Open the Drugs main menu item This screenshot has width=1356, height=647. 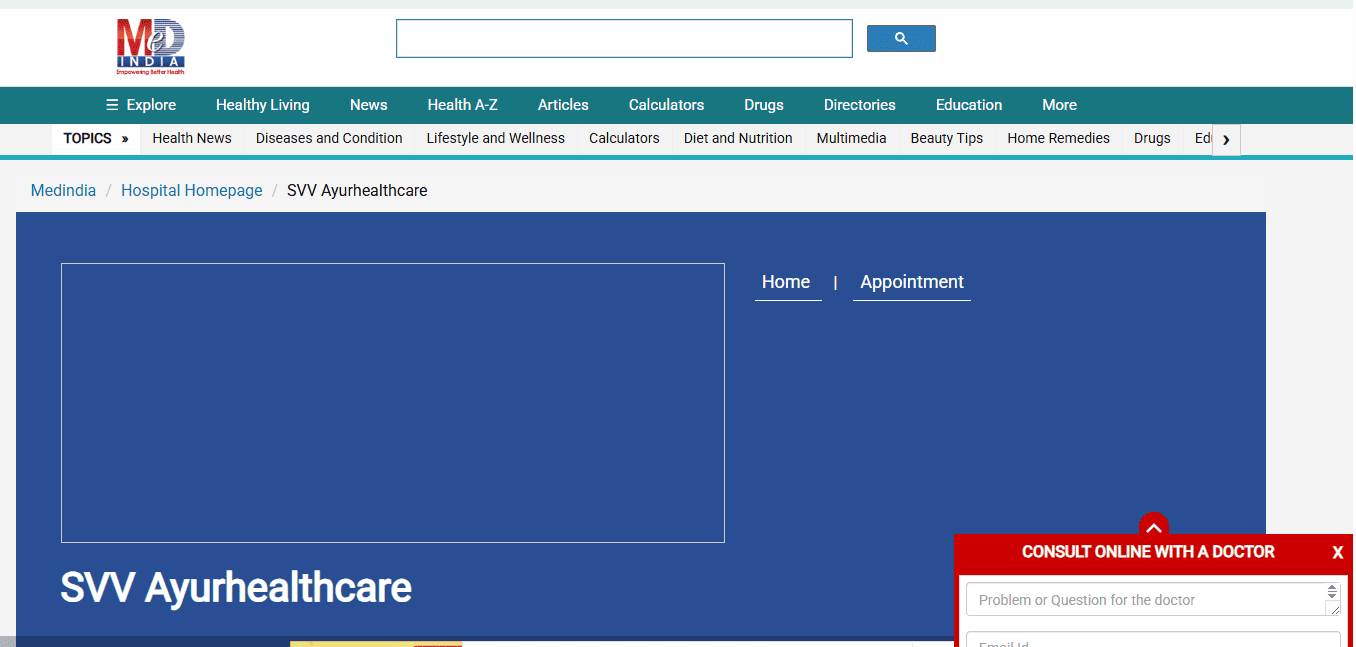pos(764,105)
